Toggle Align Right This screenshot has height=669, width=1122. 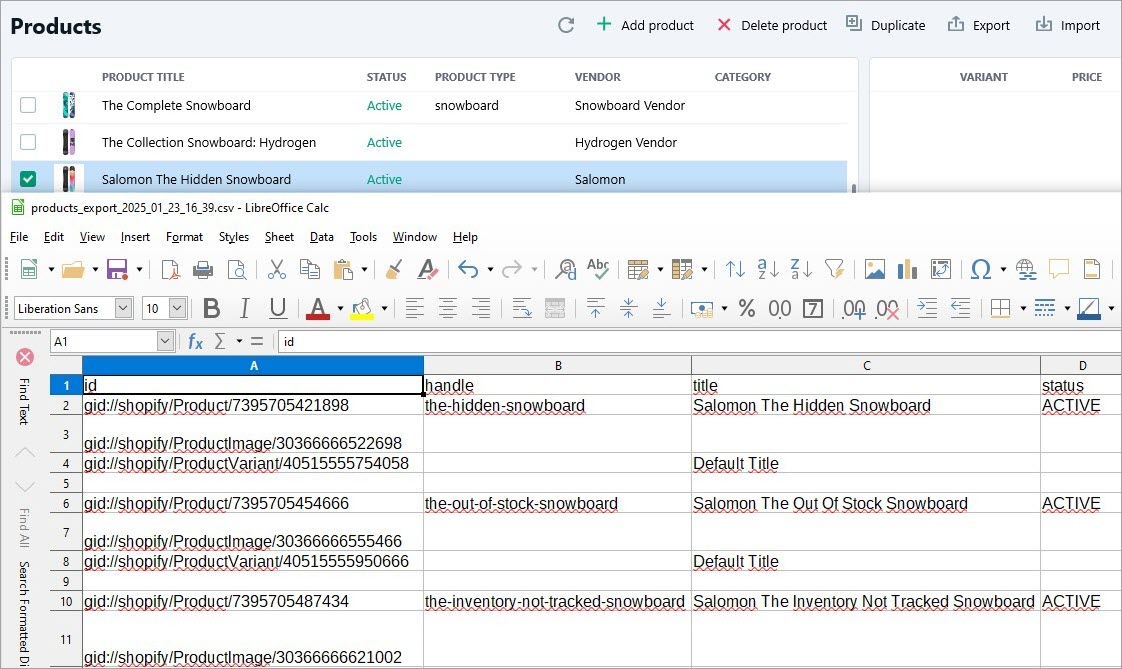click(x=481, y=308)
